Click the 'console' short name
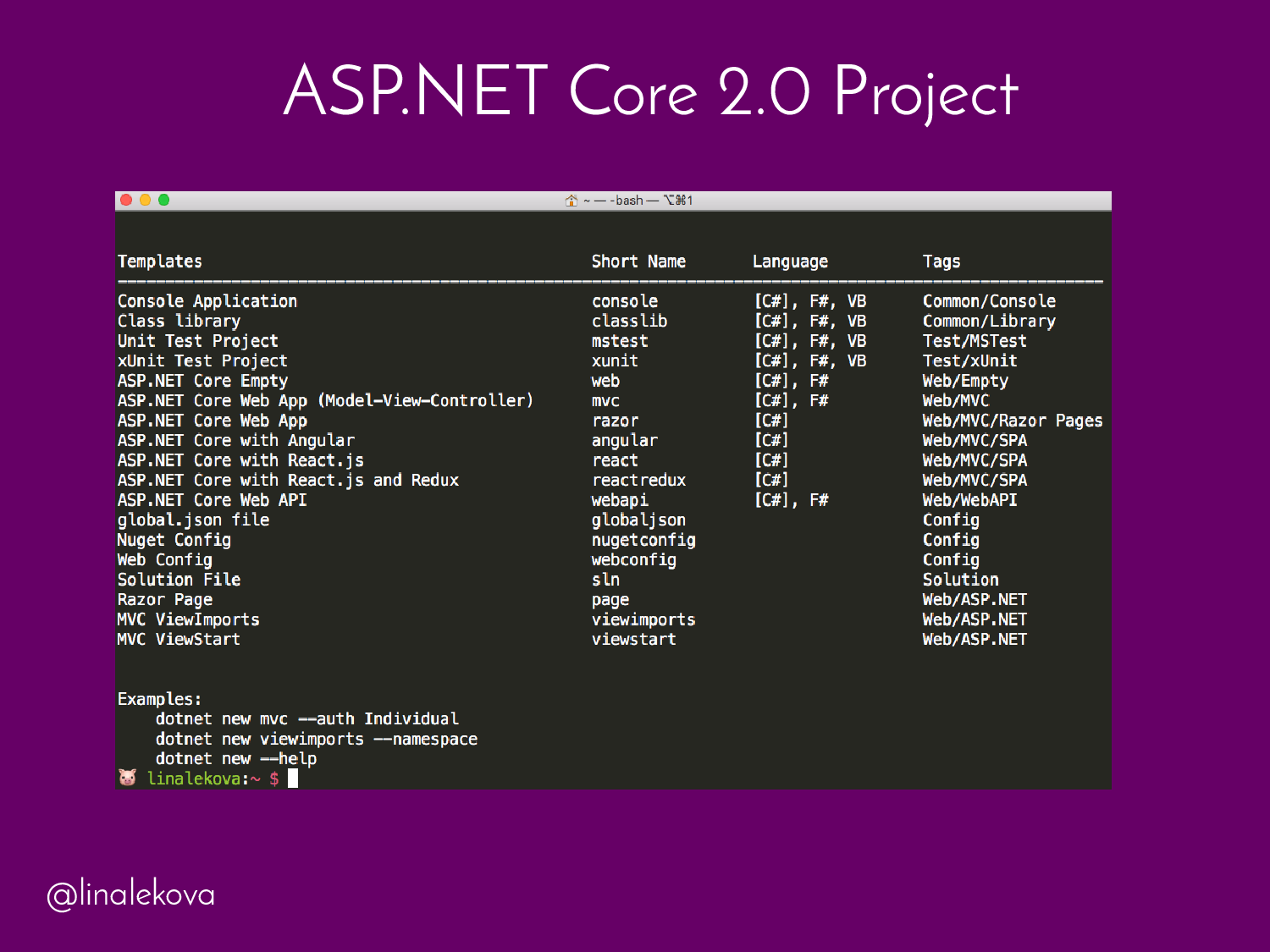This screenshot has width=1270, height=952. 625,301
